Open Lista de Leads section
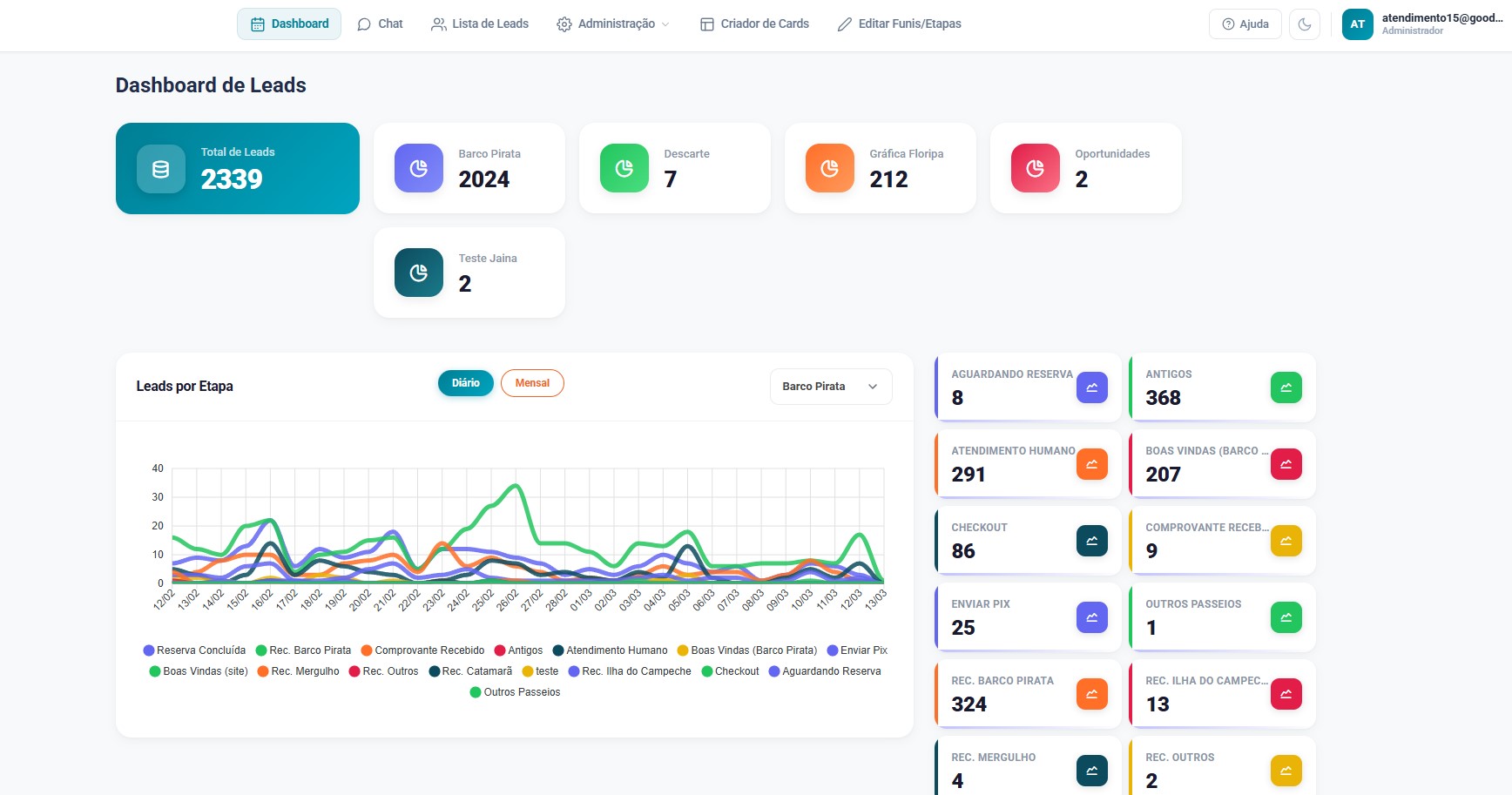This screenshot has width=1512, height=795. (x=479, y=24)
